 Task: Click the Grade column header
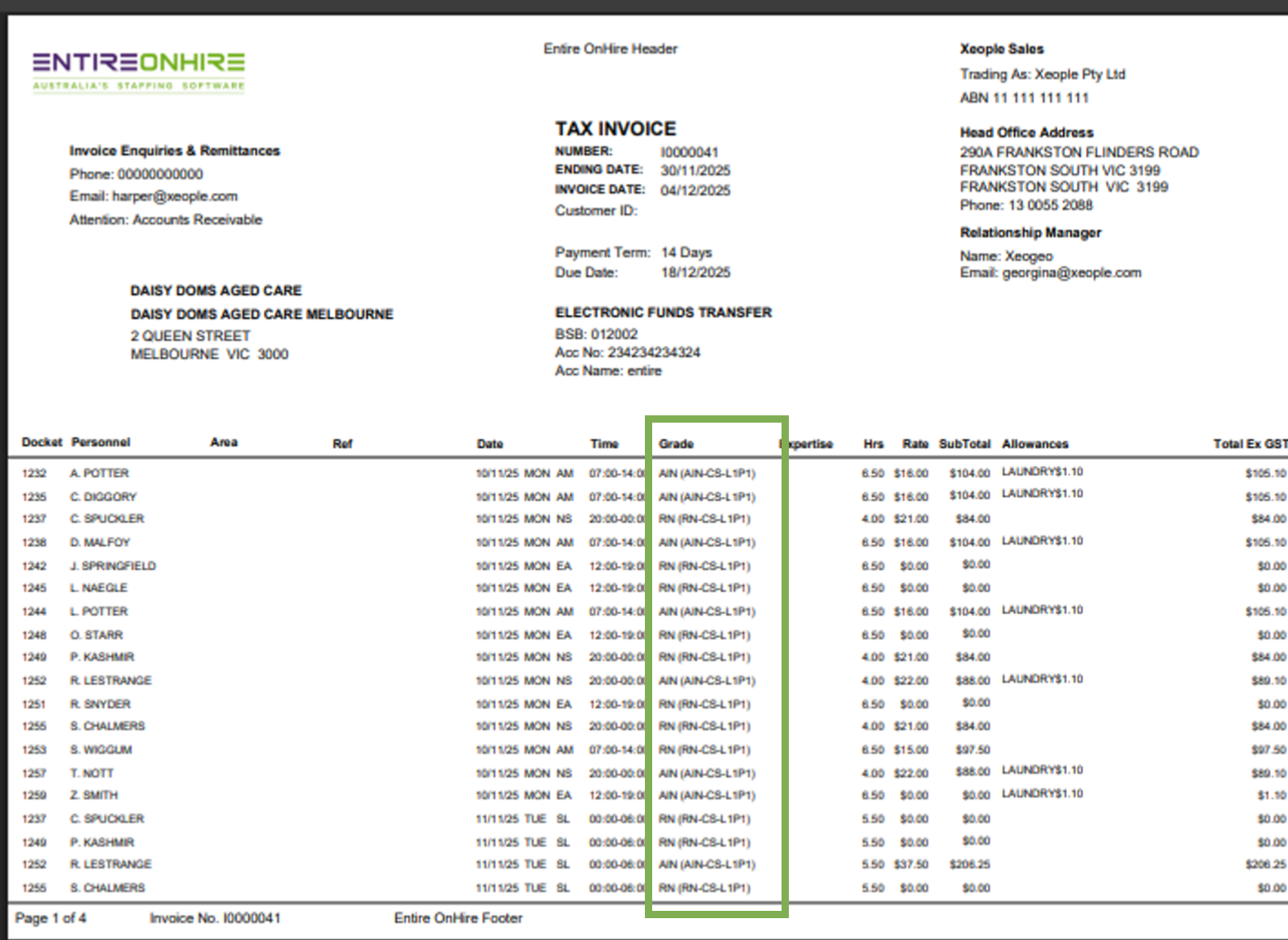tap(676, 444)
